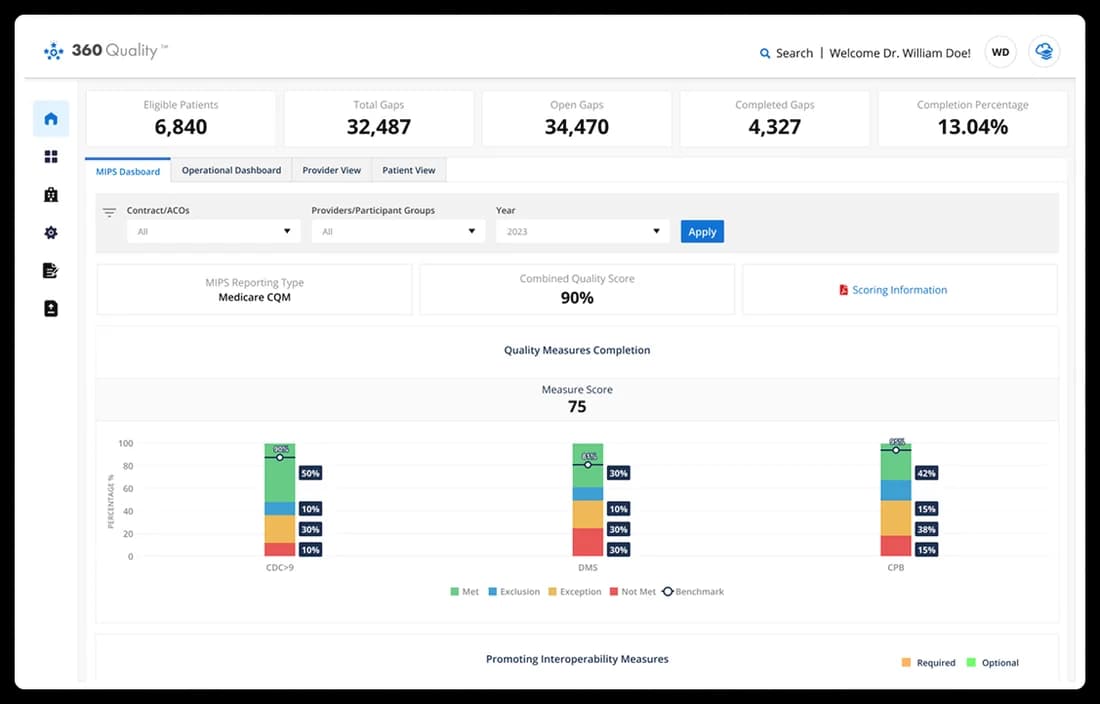Click the PDF icon beside Scoring Information
This screenshot has width=1100, height=704.
[844, 290]
